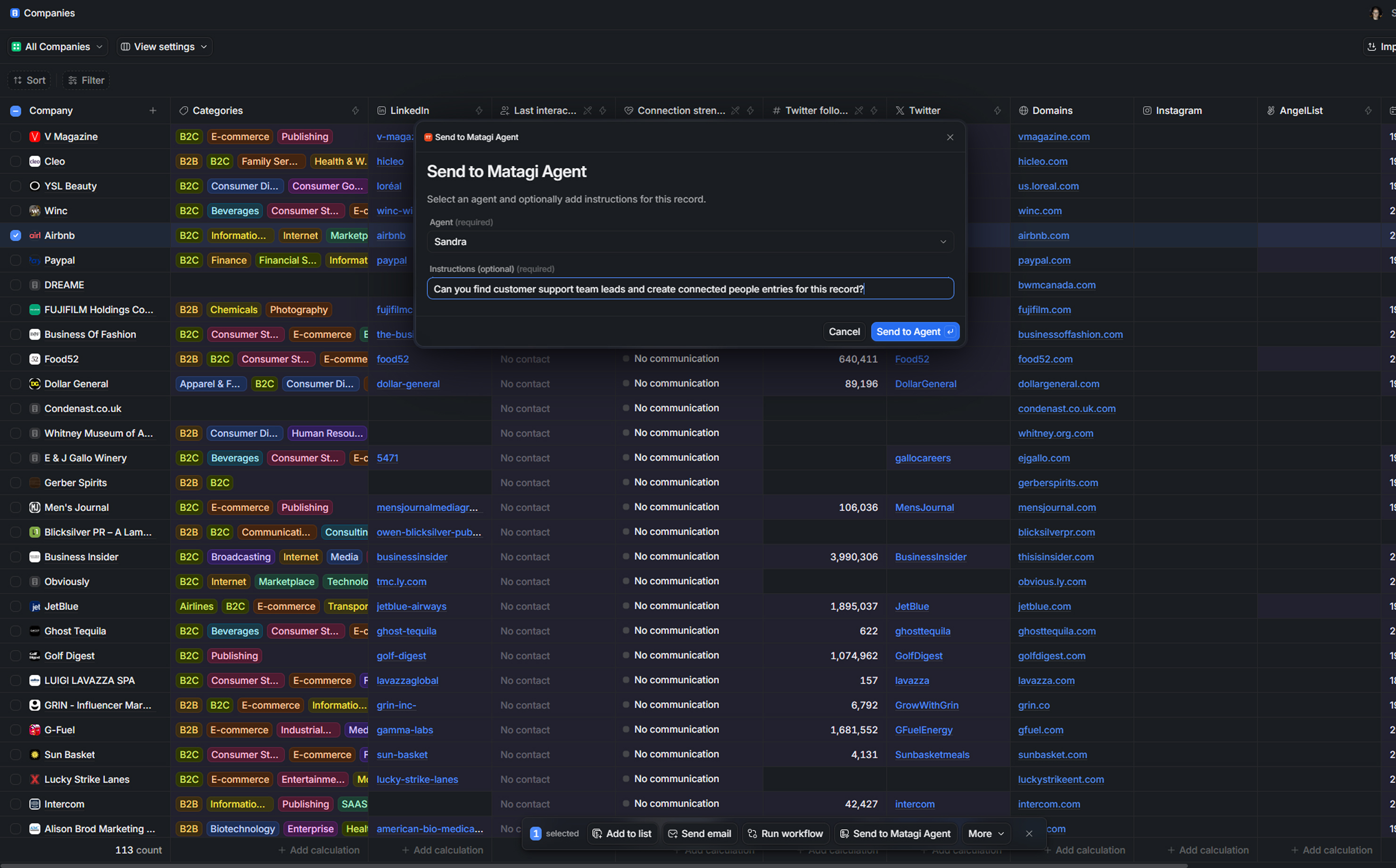Screen dimensions: 1396x868
Task: Click the Import icon at top right
Action: [1372, 47]
